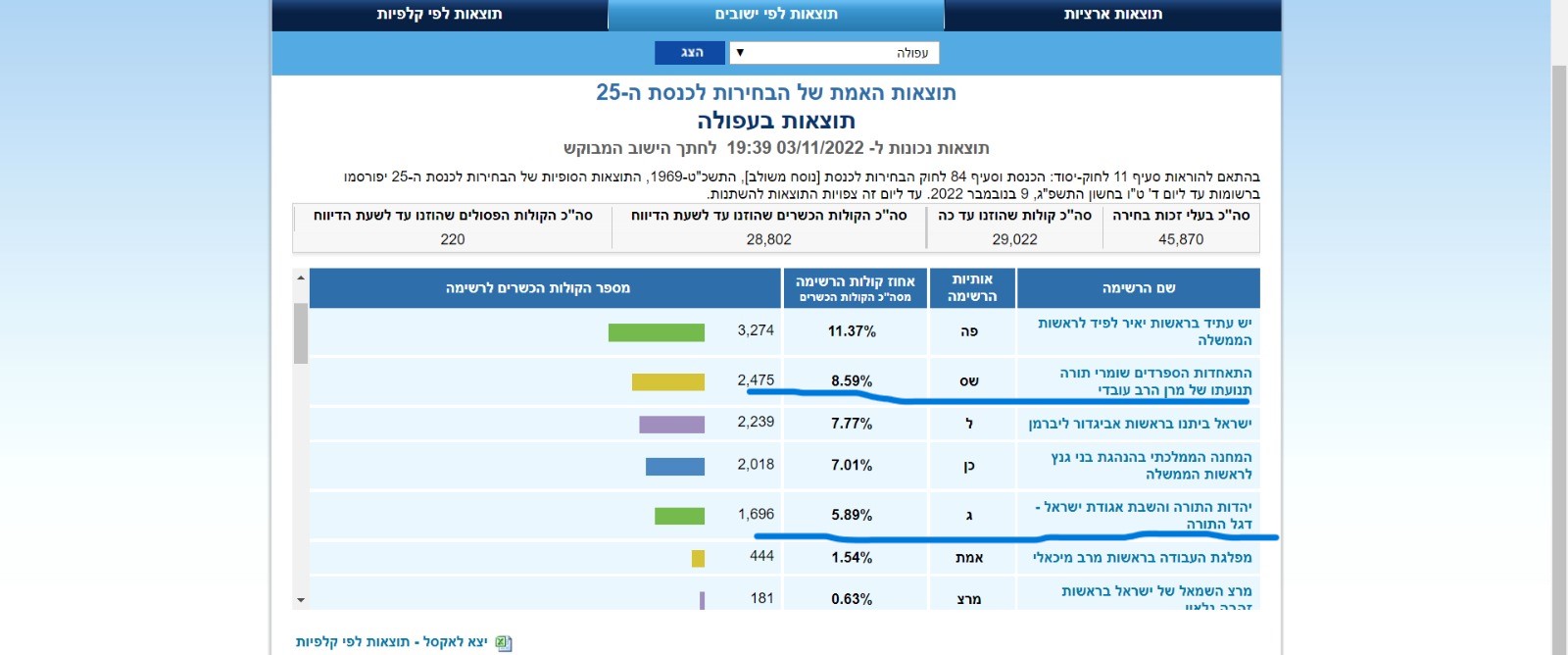Screen dimensions: 1568x655
Task: Click the הצג button
Action: click(691, 53)
